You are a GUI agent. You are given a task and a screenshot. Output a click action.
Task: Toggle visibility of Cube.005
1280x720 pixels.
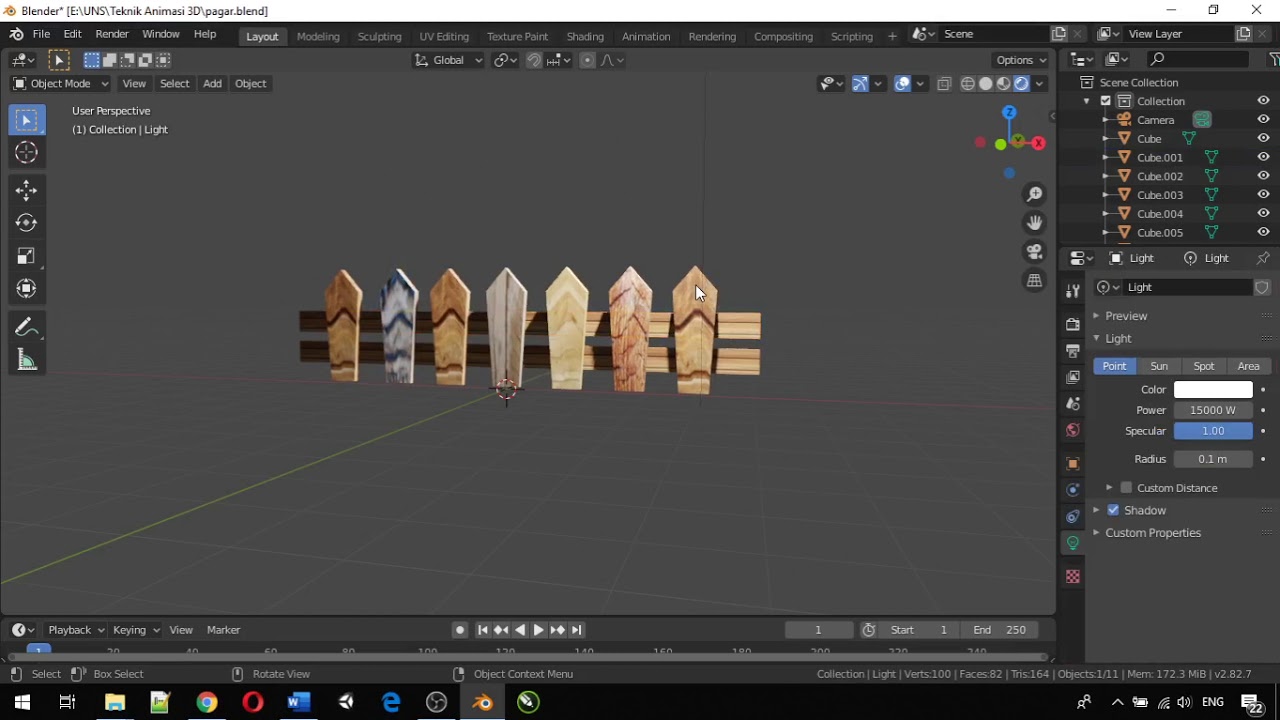point(1263,233)
